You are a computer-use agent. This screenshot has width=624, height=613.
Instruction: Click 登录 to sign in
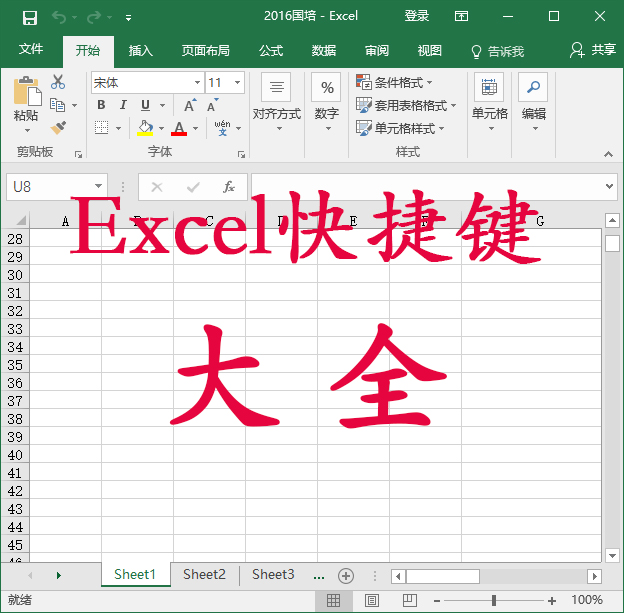coord(417,16)
